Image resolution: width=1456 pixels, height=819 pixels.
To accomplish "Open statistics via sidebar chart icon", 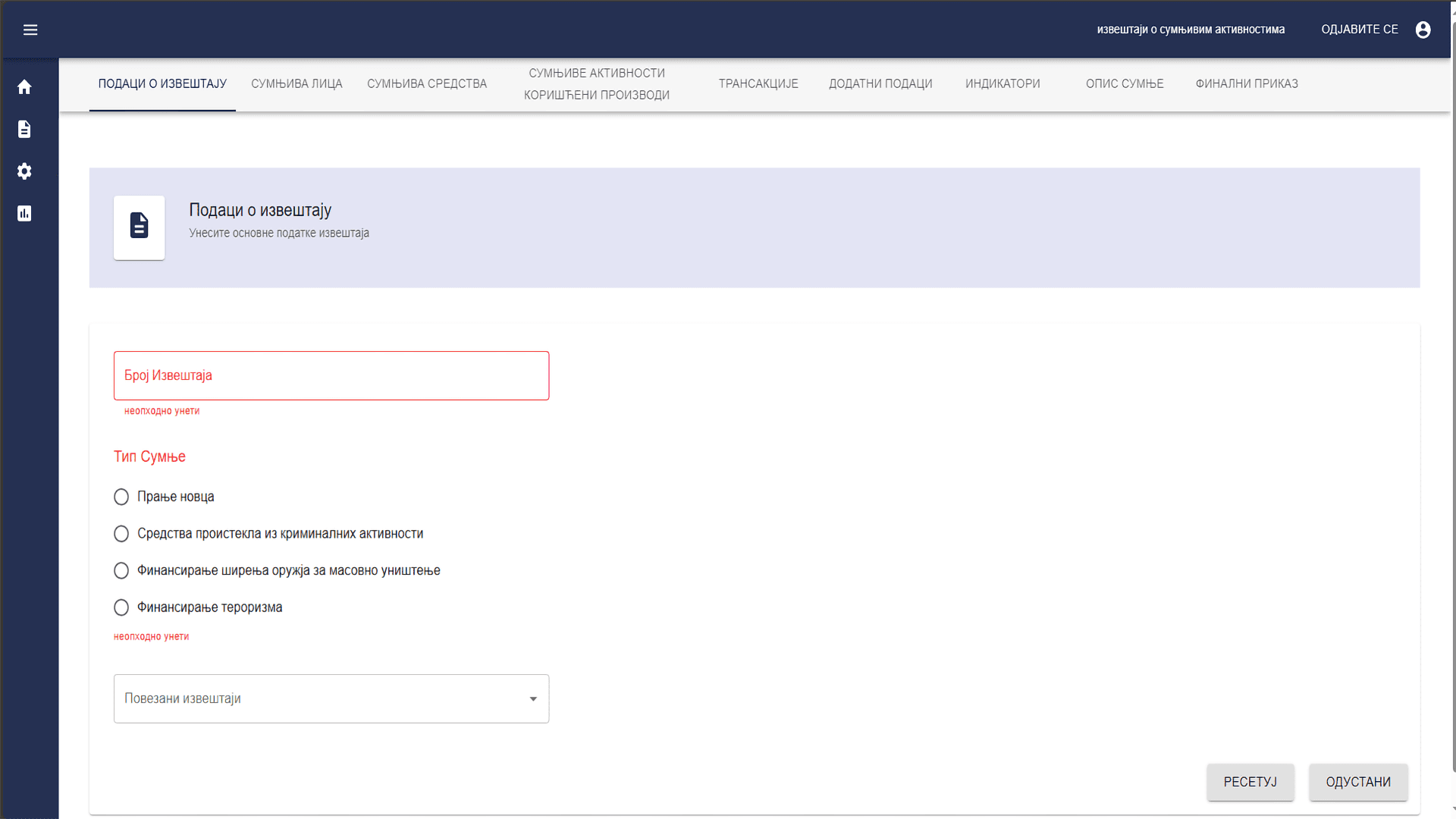I will point(24,214).
